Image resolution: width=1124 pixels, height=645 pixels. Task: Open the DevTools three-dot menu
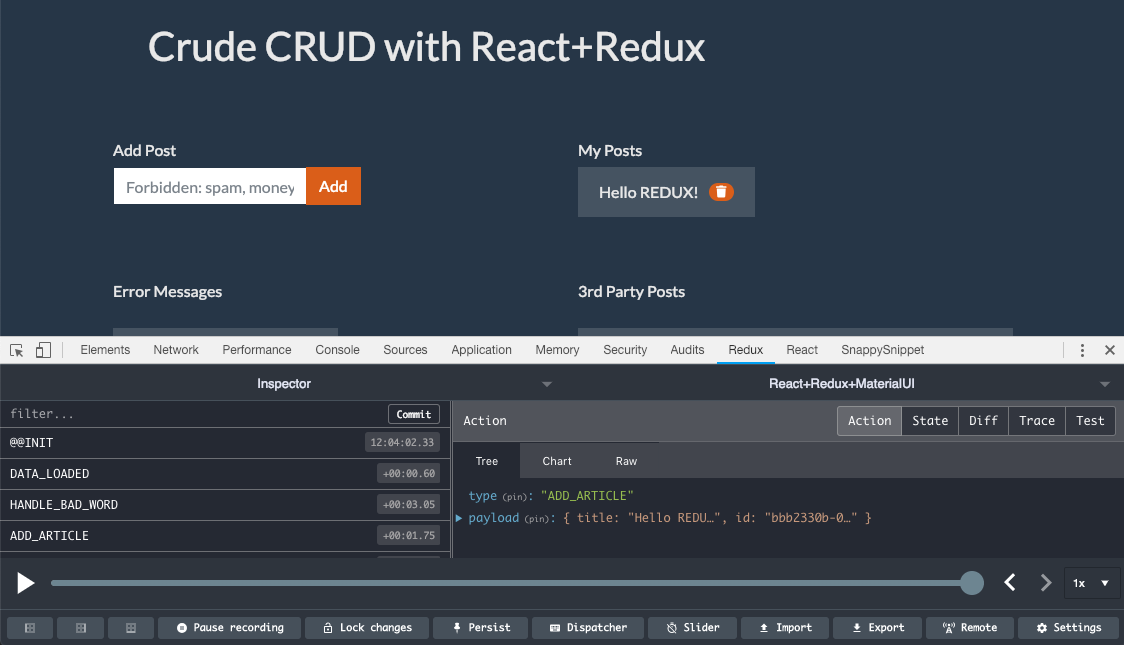click(1082, 350)
